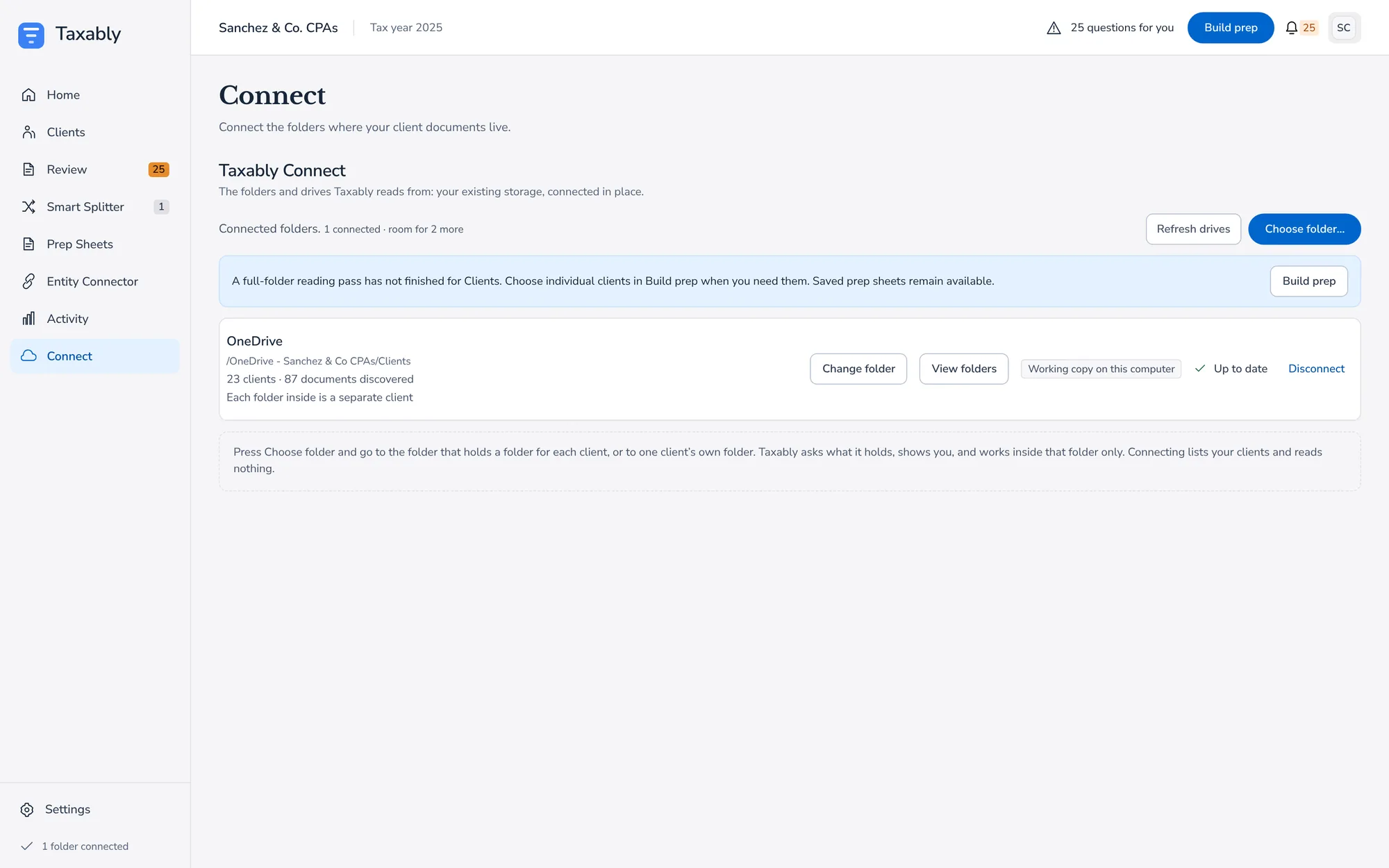
Task: Click the Home house icon
Action: [28, 95]
